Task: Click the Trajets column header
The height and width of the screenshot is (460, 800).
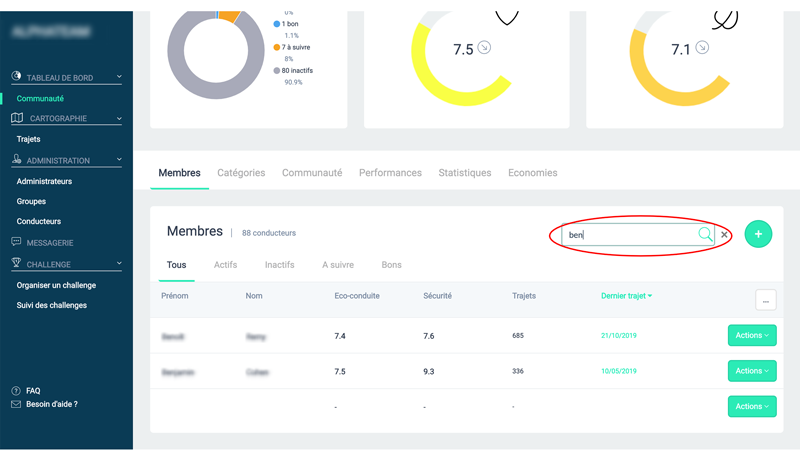Action: coord(524,296)
